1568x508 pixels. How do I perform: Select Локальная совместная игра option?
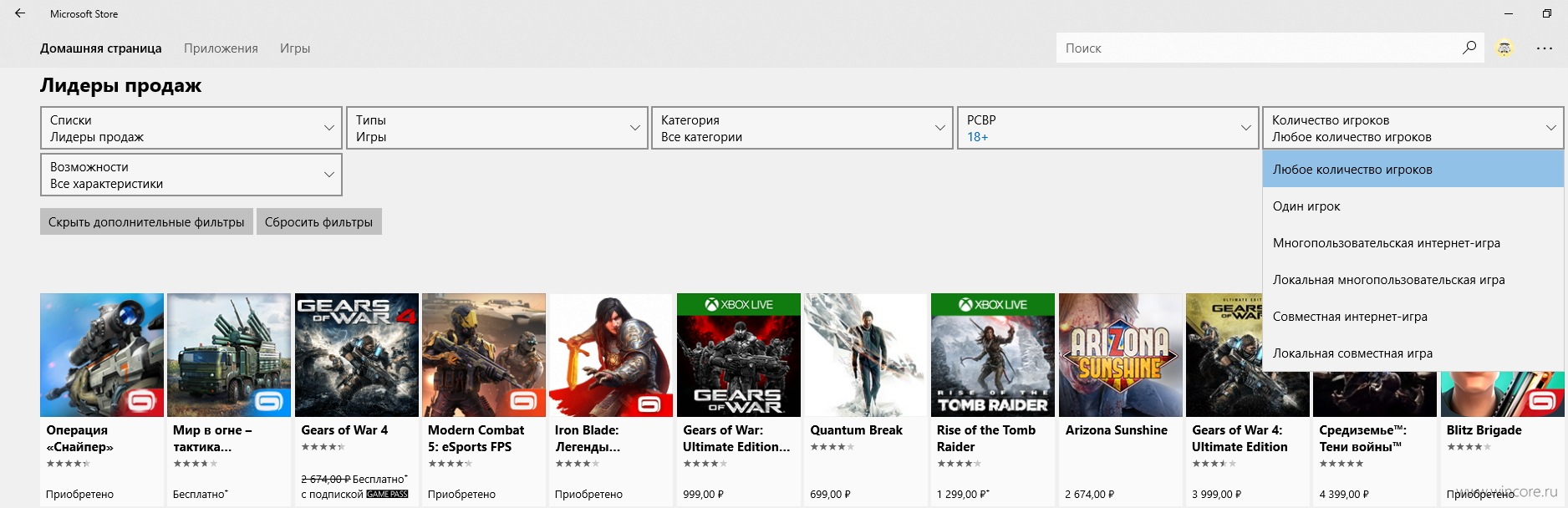pos(1413,353)
